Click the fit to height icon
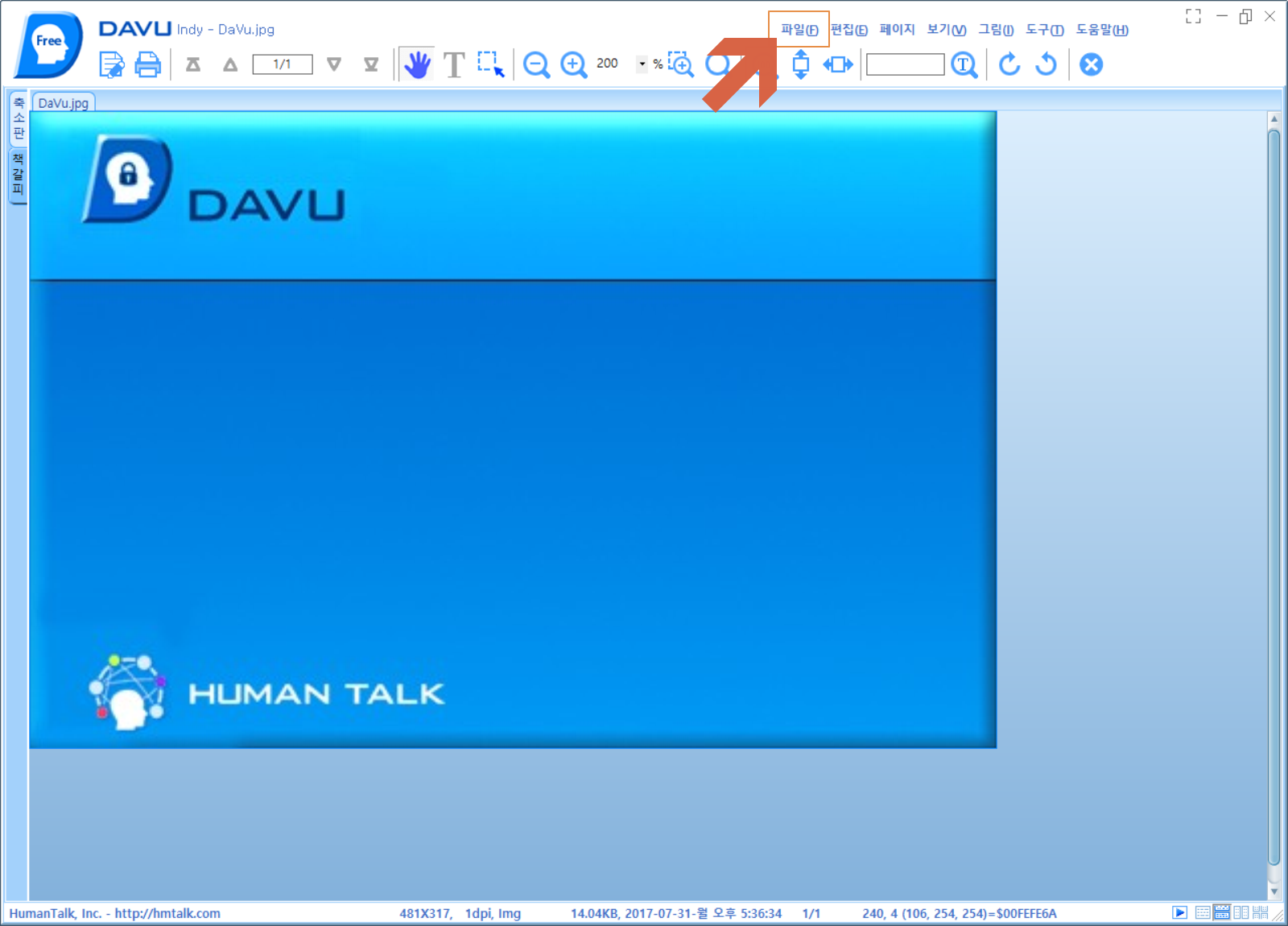 pos(801,64)
